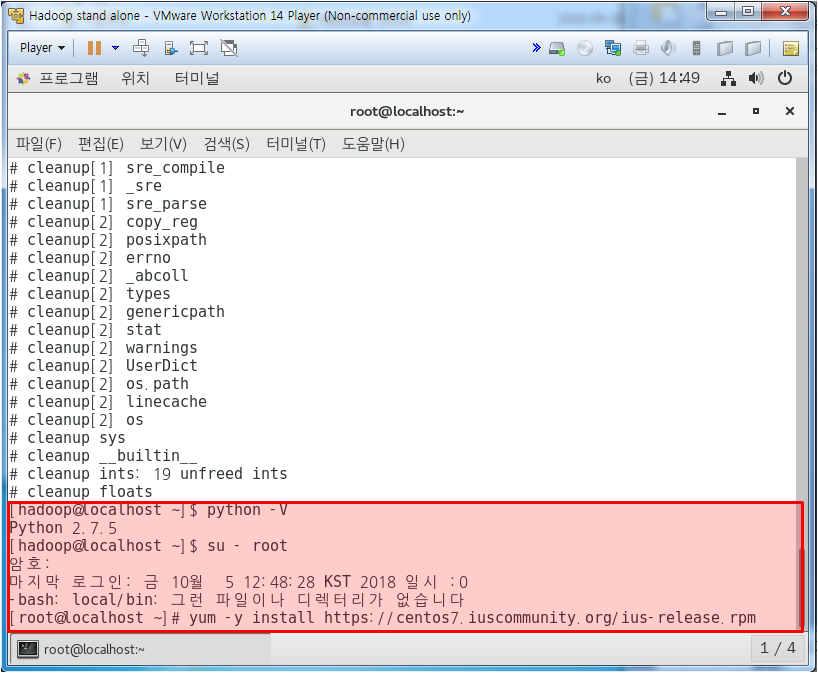Click the 'sre_compile' cleanup line
The height and width of the screenshot is (673, 818).
point(117,168)
